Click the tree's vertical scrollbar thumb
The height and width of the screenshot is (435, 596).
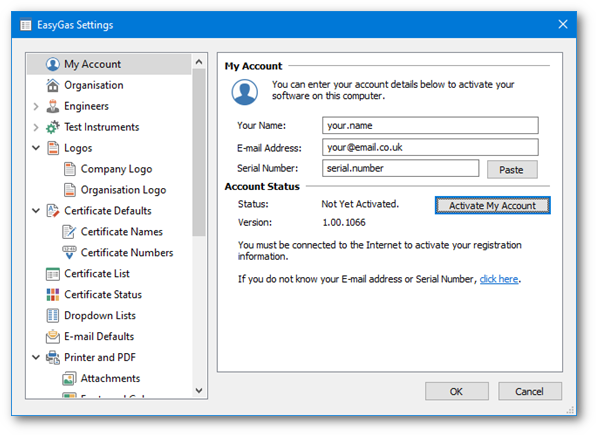click(199, 152)
